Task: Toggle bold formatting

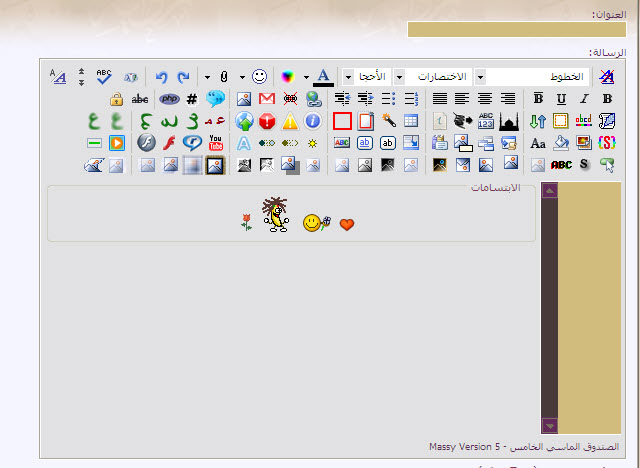Action: pyautogui.click(x=538, y=99)
